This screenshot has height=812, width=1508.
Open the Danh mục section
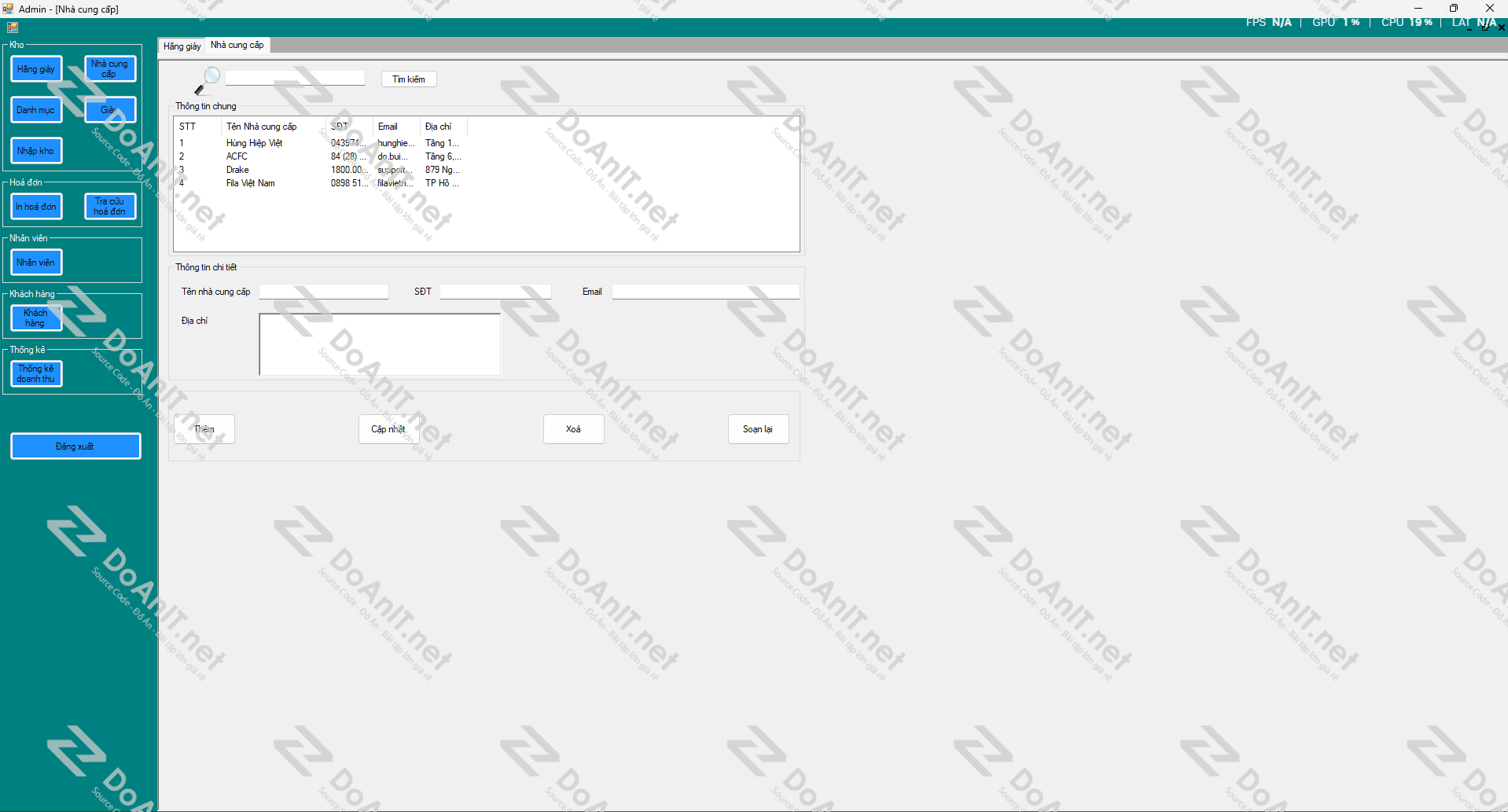coord(36,110)
